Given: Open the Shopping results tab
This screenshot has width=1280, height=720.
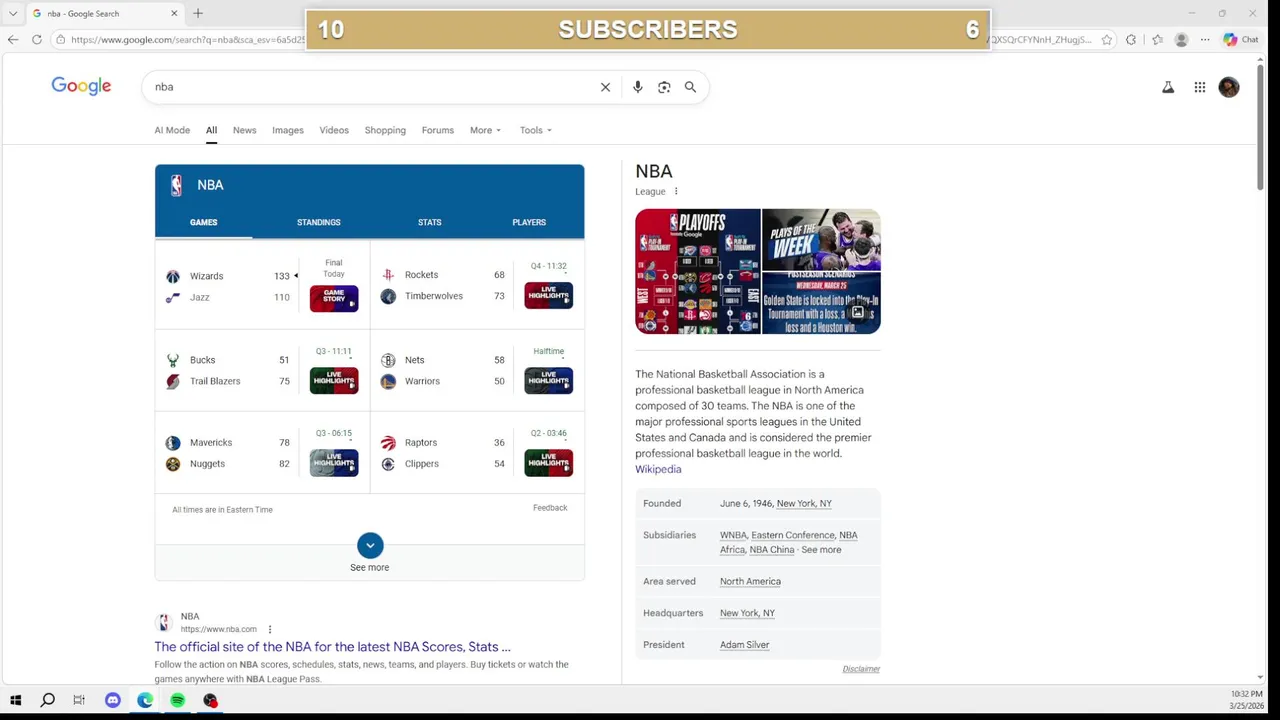Looking at the screenshot, I should [x=385, y=130].
